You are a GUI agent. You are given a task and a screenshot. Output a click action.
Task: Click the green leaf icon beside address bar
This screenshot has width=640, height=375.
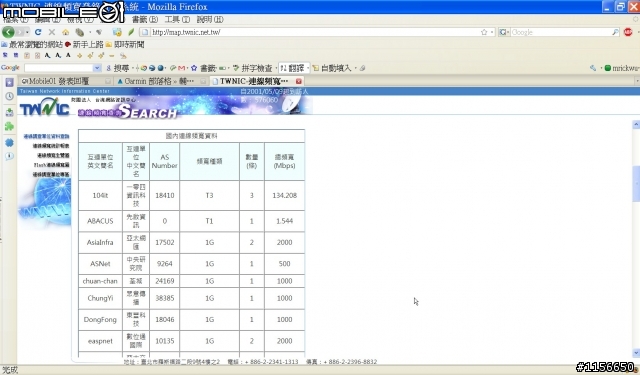click(131, 32)
